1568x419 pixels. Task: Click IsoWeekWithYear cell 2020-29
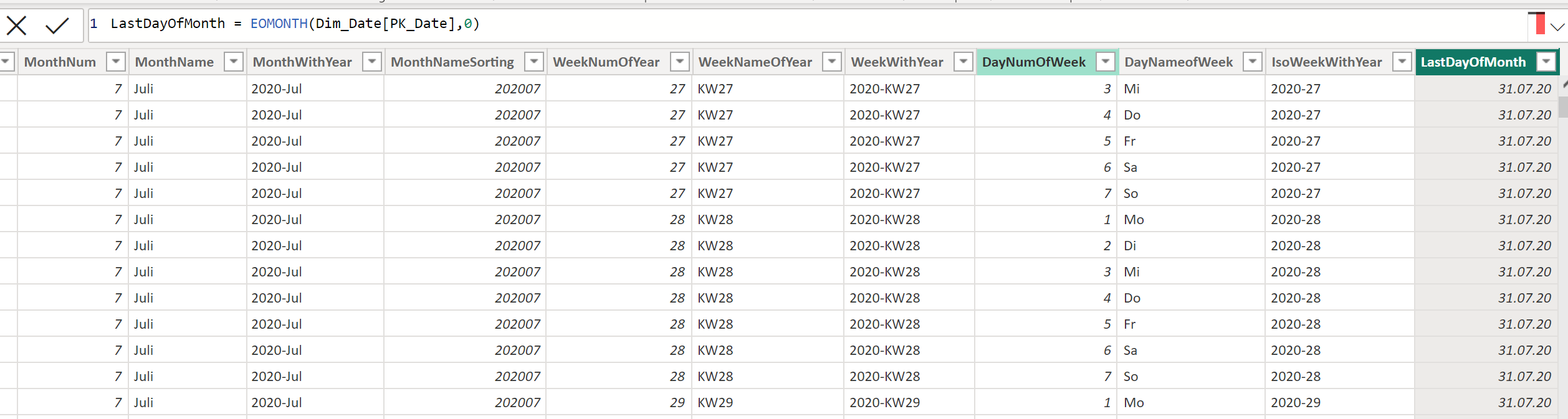tap(1339, 402)
